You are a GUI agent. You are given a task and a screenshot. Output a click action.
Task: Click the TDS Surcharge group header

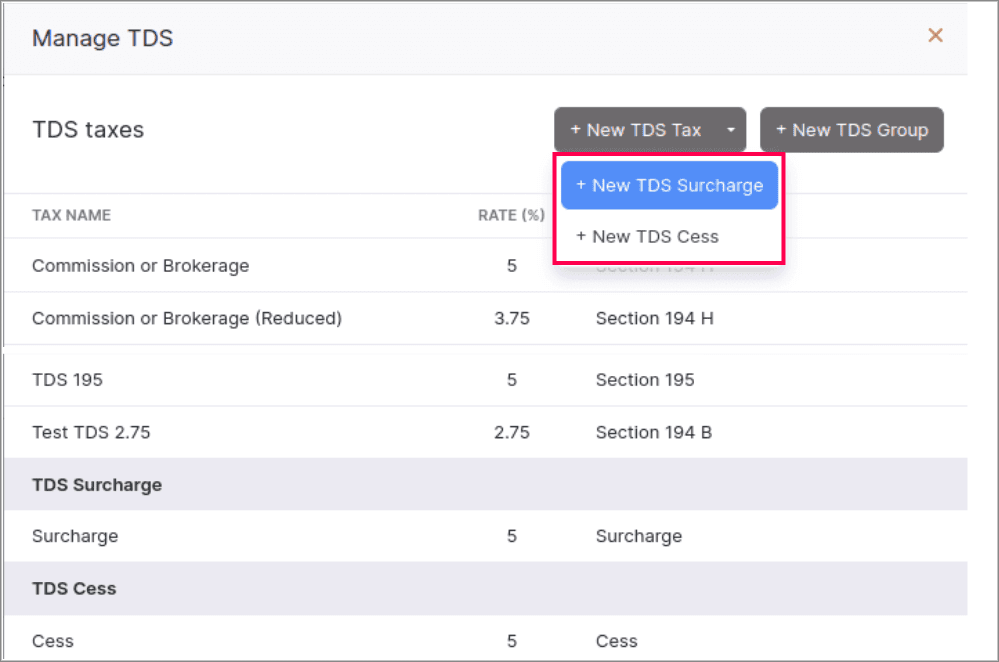pyautogui.click(x=97, y=485)
